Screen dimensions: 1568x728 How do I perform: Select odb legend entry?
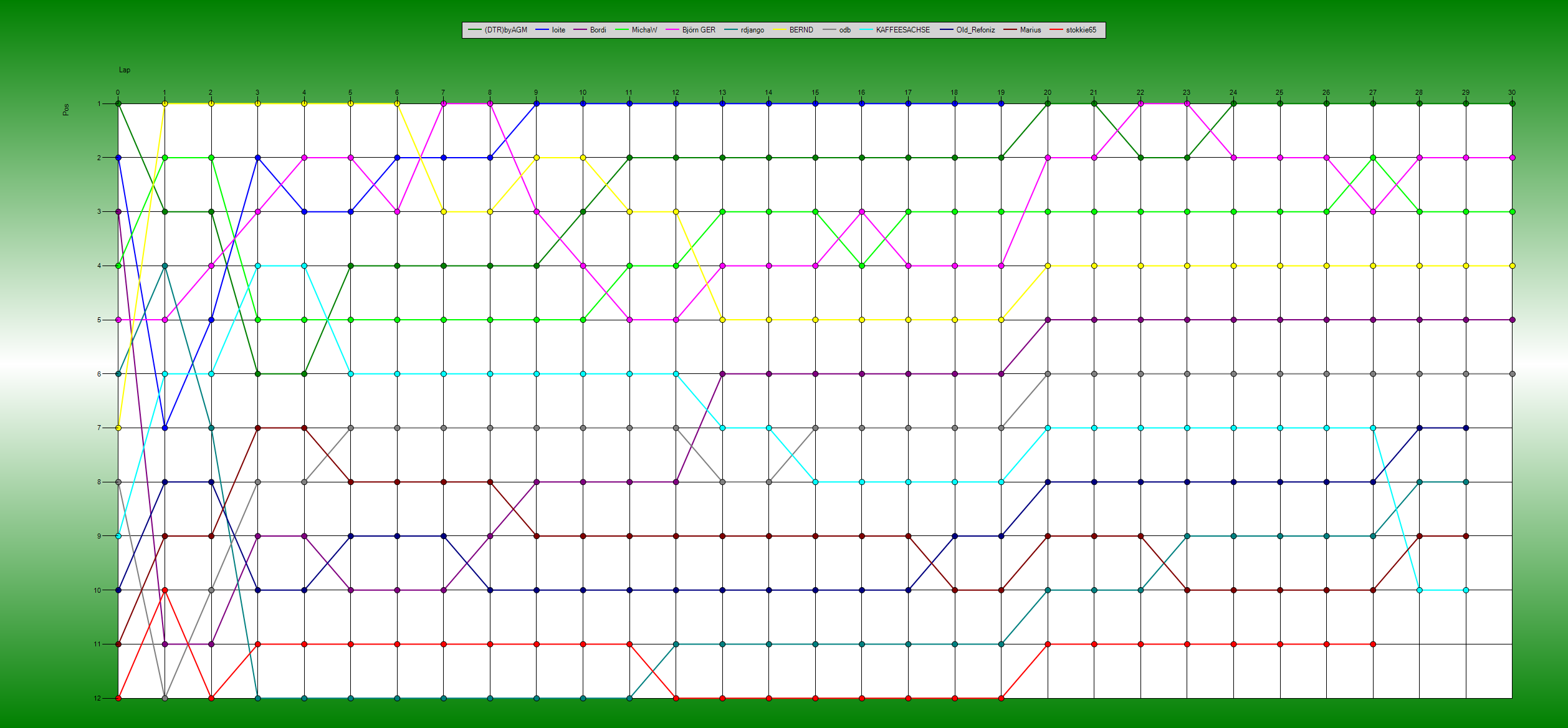coord(844,30)
